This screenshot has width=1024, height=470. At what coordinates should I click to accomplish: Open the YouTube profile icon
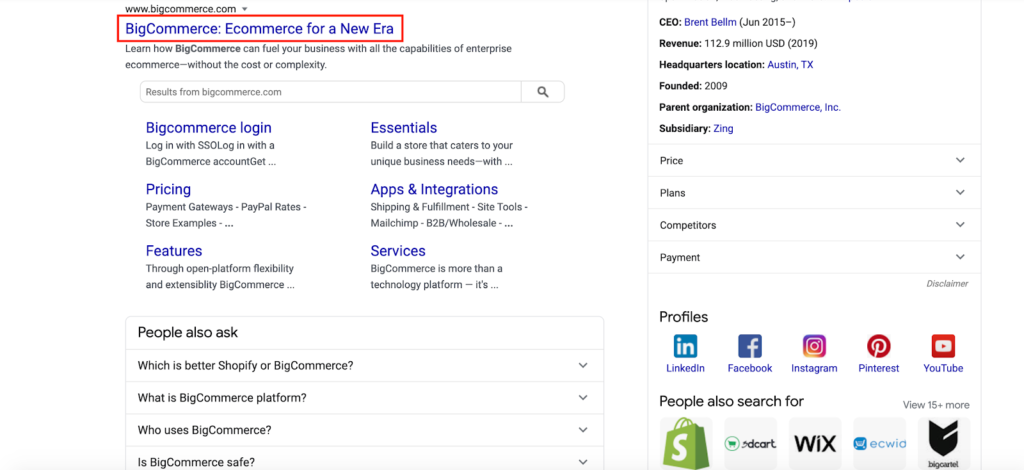coord(943,346)
